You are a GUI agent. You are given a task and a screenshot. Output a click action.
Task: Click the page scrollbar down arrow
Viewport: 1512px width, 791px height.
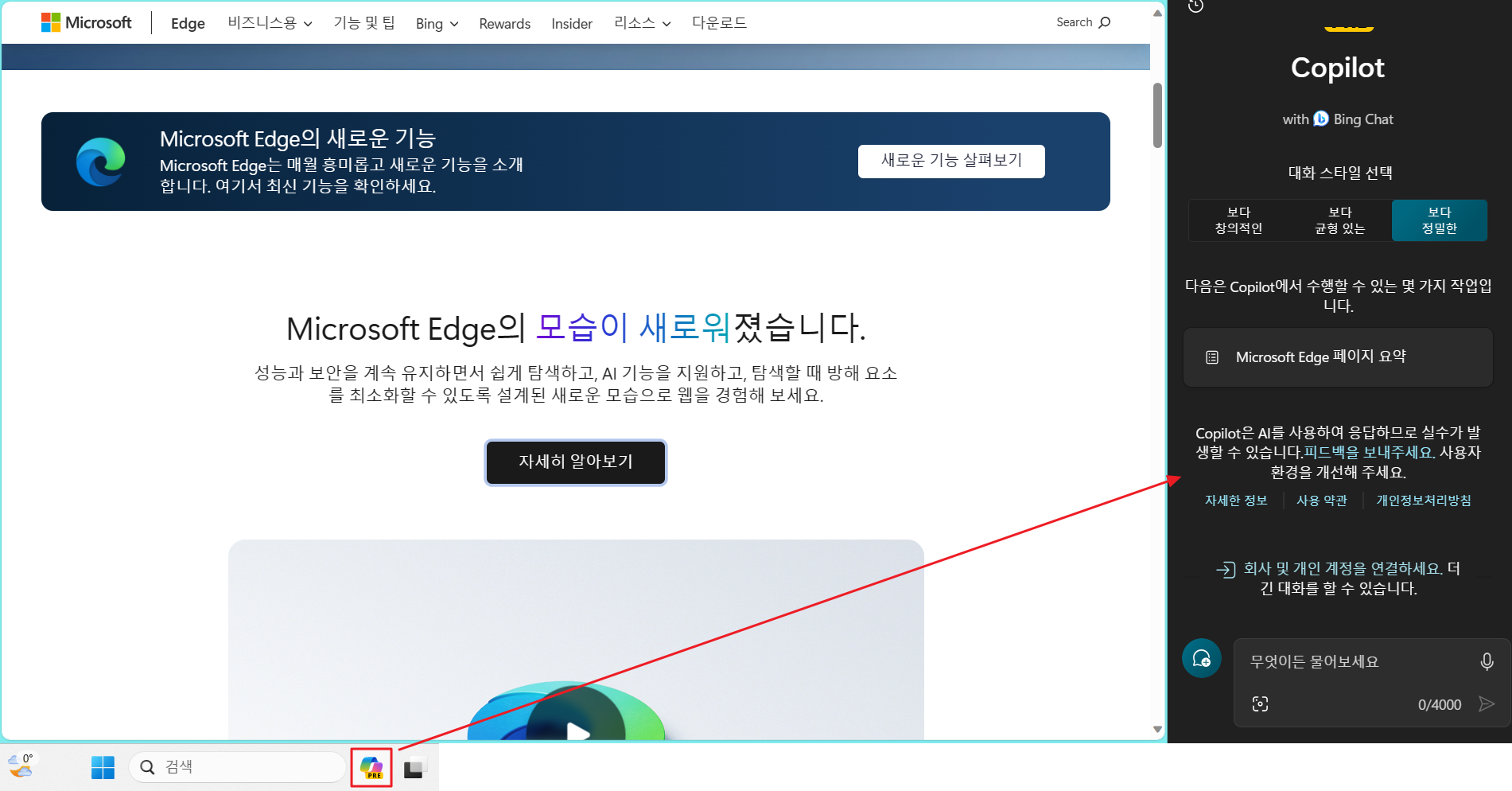click(1158, 729)
